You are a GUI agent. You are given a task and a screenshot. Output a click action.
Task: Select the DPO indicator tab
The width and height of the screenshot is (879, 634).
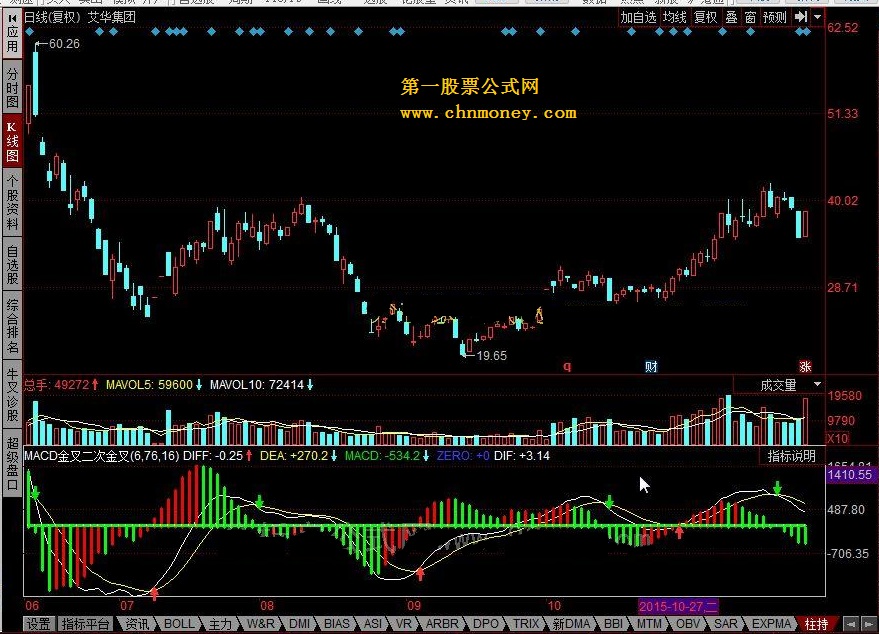[x=485, y=624]
